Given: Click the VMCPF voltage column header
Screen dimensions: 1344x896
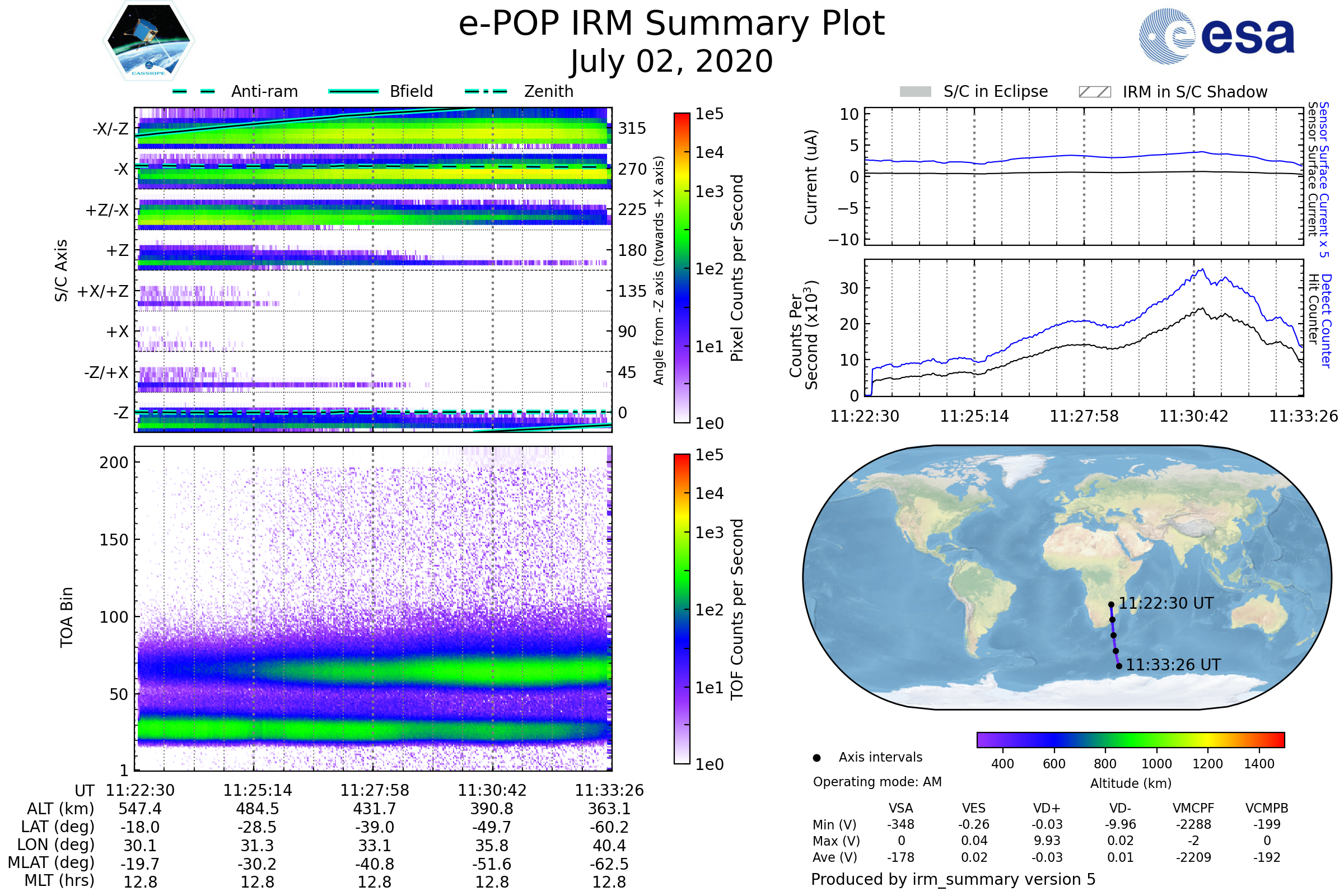Looking at the screenshot, I should pyautogui.click(x=1193, y=808).
